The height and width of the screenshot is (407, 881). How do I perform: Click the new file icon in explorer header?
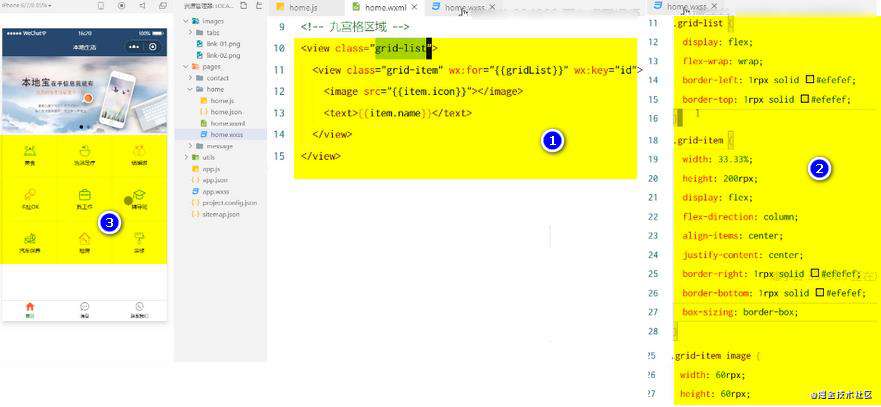pyautogui.click(x=243, y=6)
